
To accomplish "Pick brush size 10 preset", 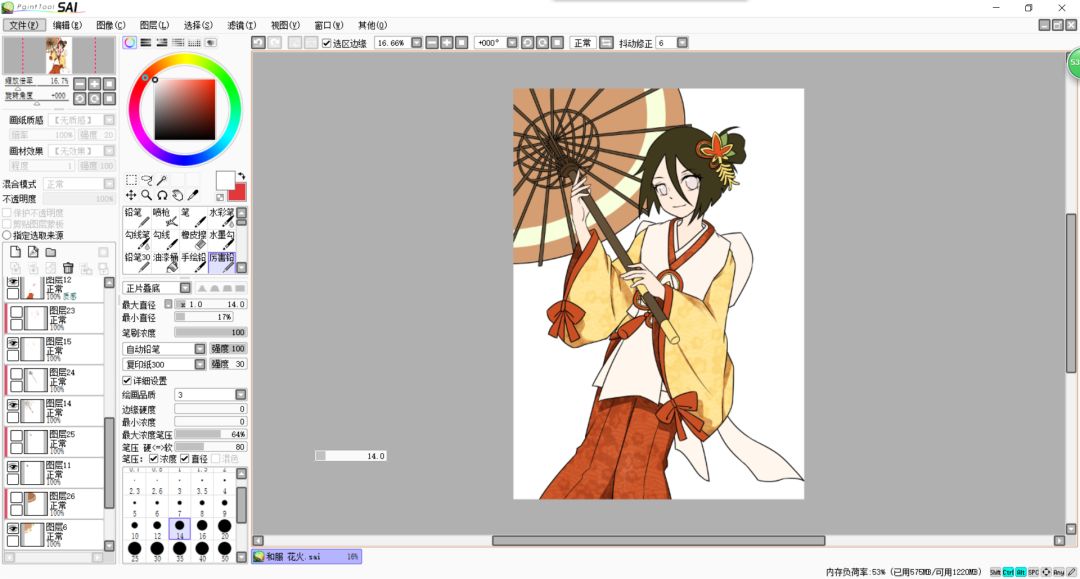I will pyautogui.click(x=135, y=528).
